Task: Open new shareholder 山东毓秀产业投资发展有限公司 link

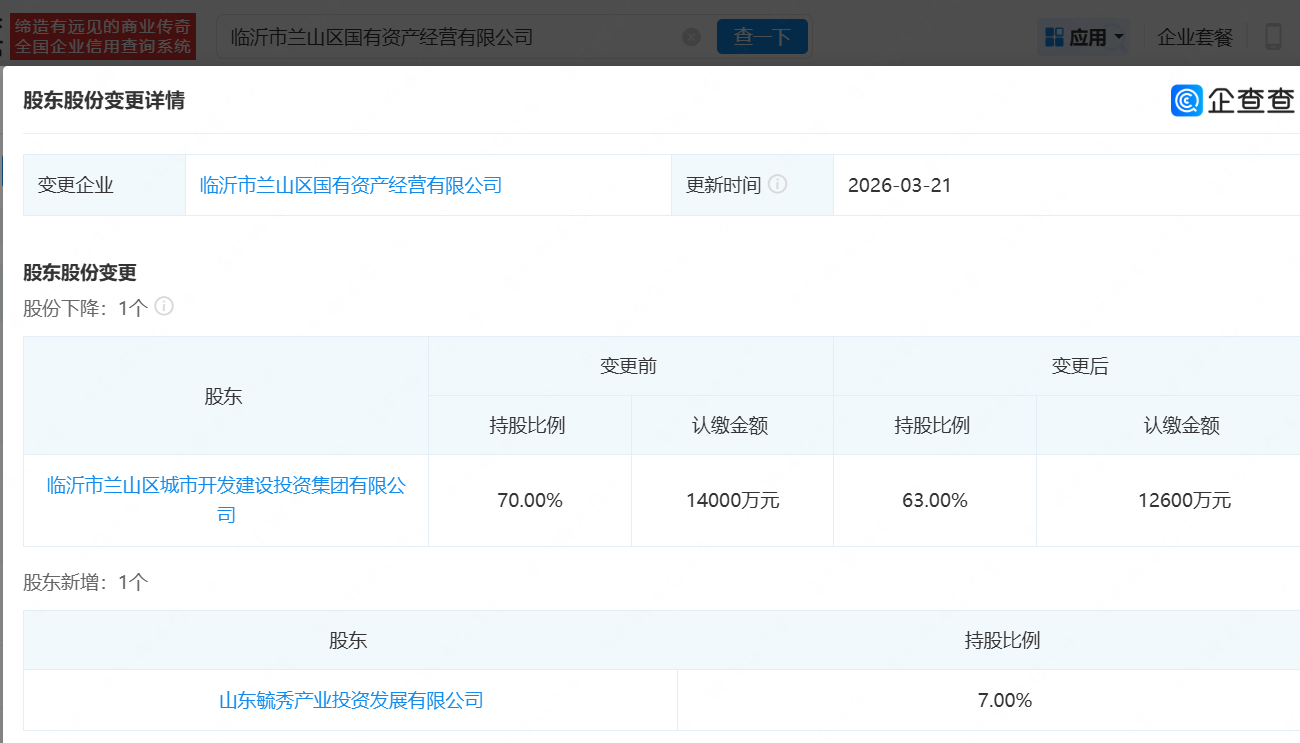Action: click(351, 700)
